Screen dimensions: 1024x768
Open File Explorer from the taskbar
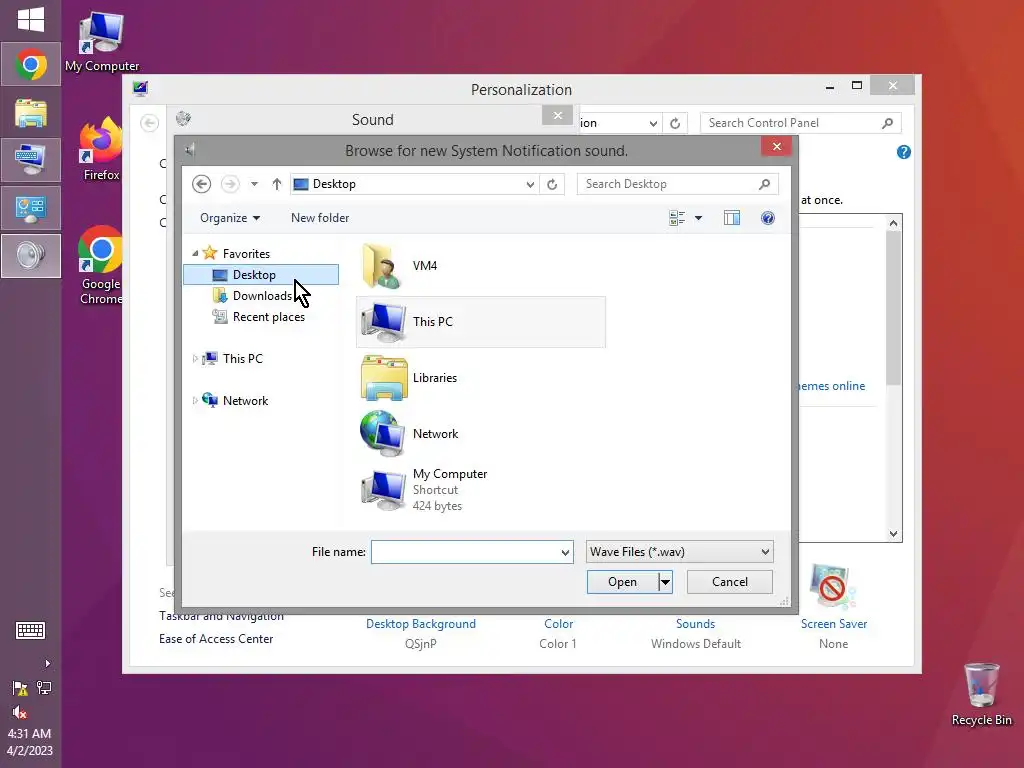point(31,112)
